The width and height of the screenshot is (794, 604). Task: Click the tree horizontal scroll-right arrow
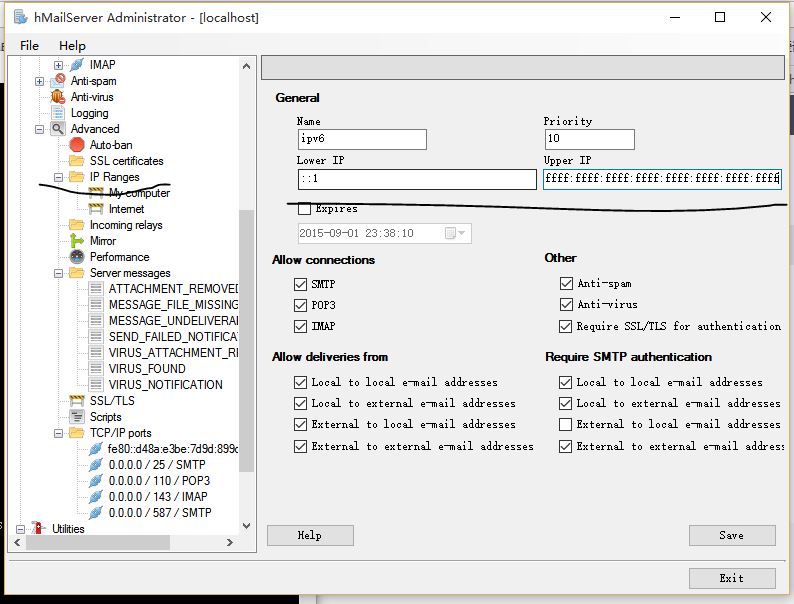(x=230, y=542)
